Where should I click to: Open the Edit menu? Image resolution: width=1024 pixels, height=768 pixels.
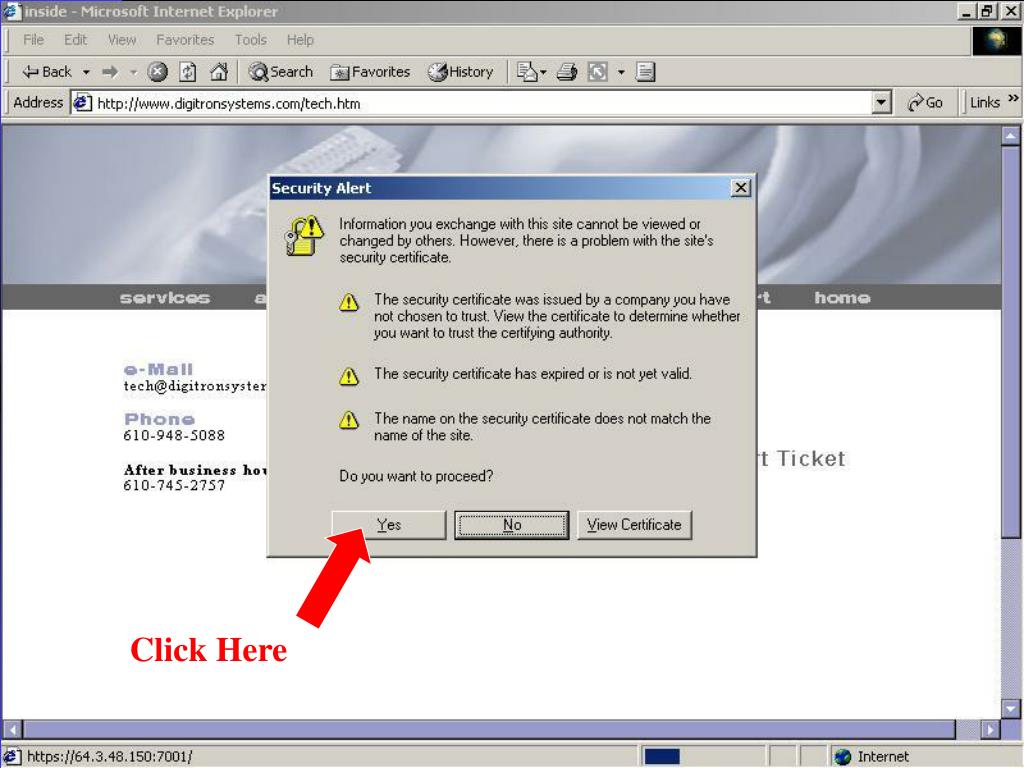coord(75,40)
